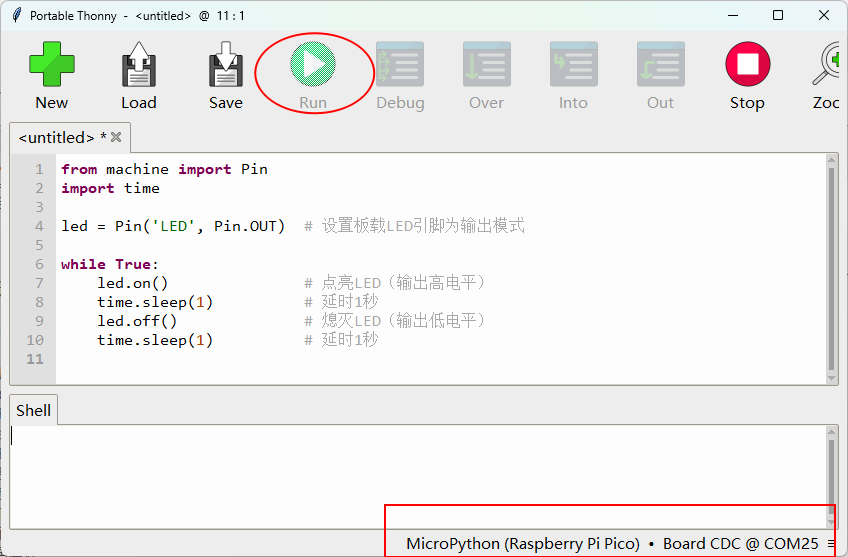Click the code 'led = Pin('LED', Pin.OUT)'
The width and height of the screenshot is (848, 557).
[x=173, y=226]
